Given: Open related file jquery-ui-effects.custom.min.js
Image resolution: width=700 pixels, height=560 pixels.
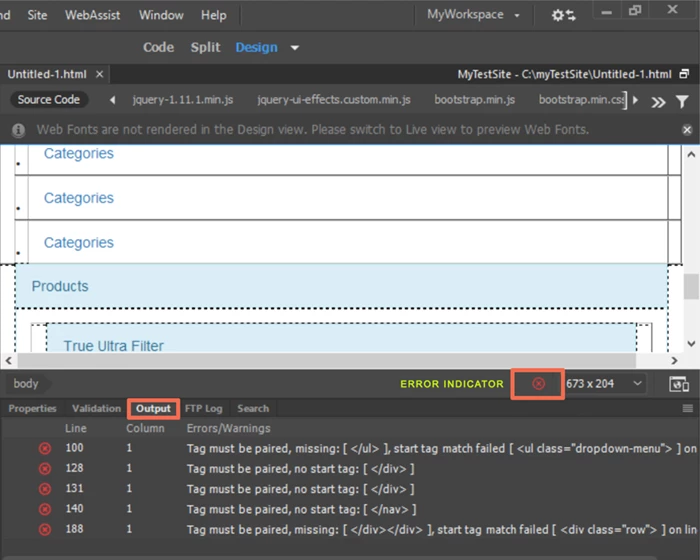Looking at the screenshot, I should 333,100.
